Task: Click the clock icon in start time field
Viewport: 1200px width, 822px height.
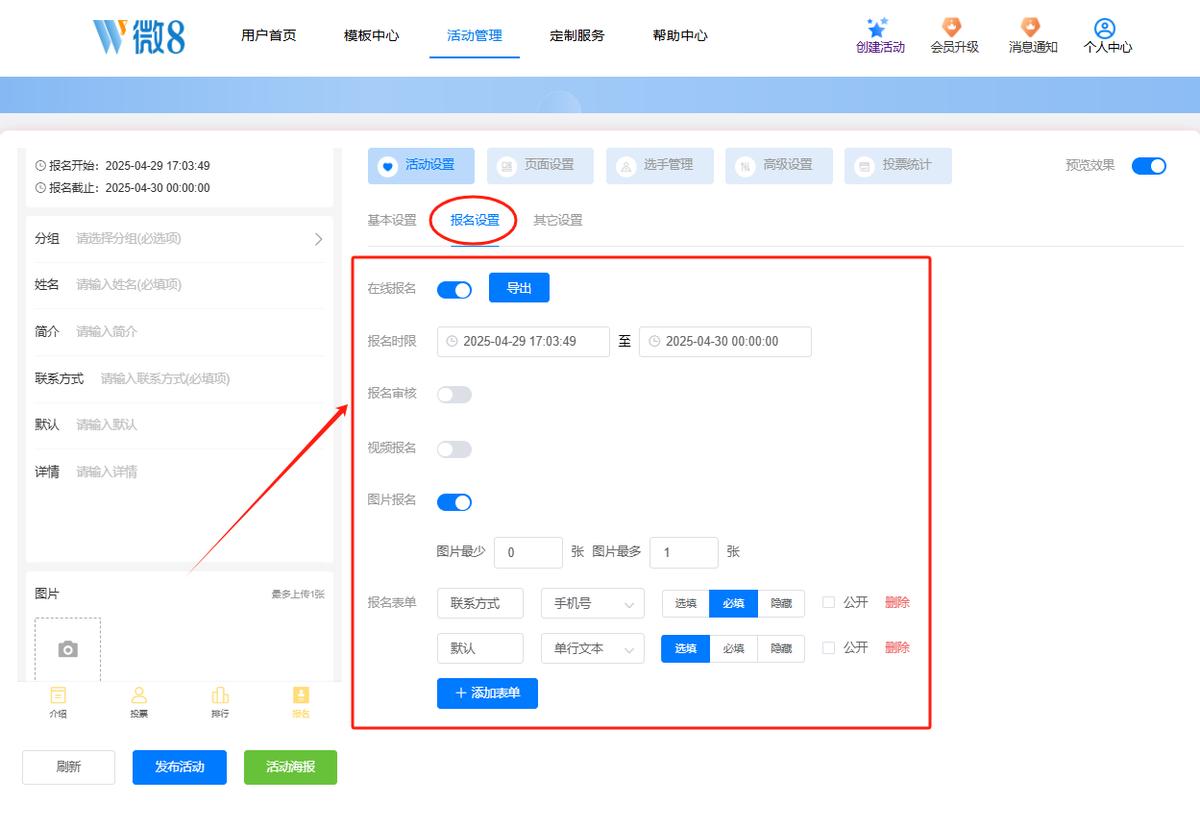Action: [452, 341]
